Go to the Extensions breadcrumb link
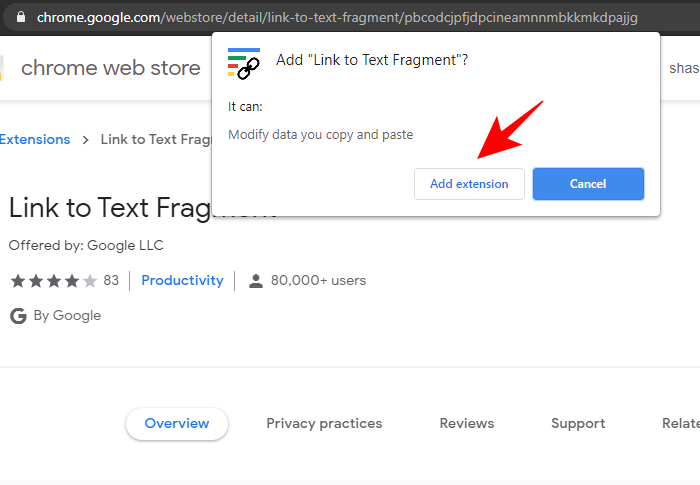 (35, 140)
